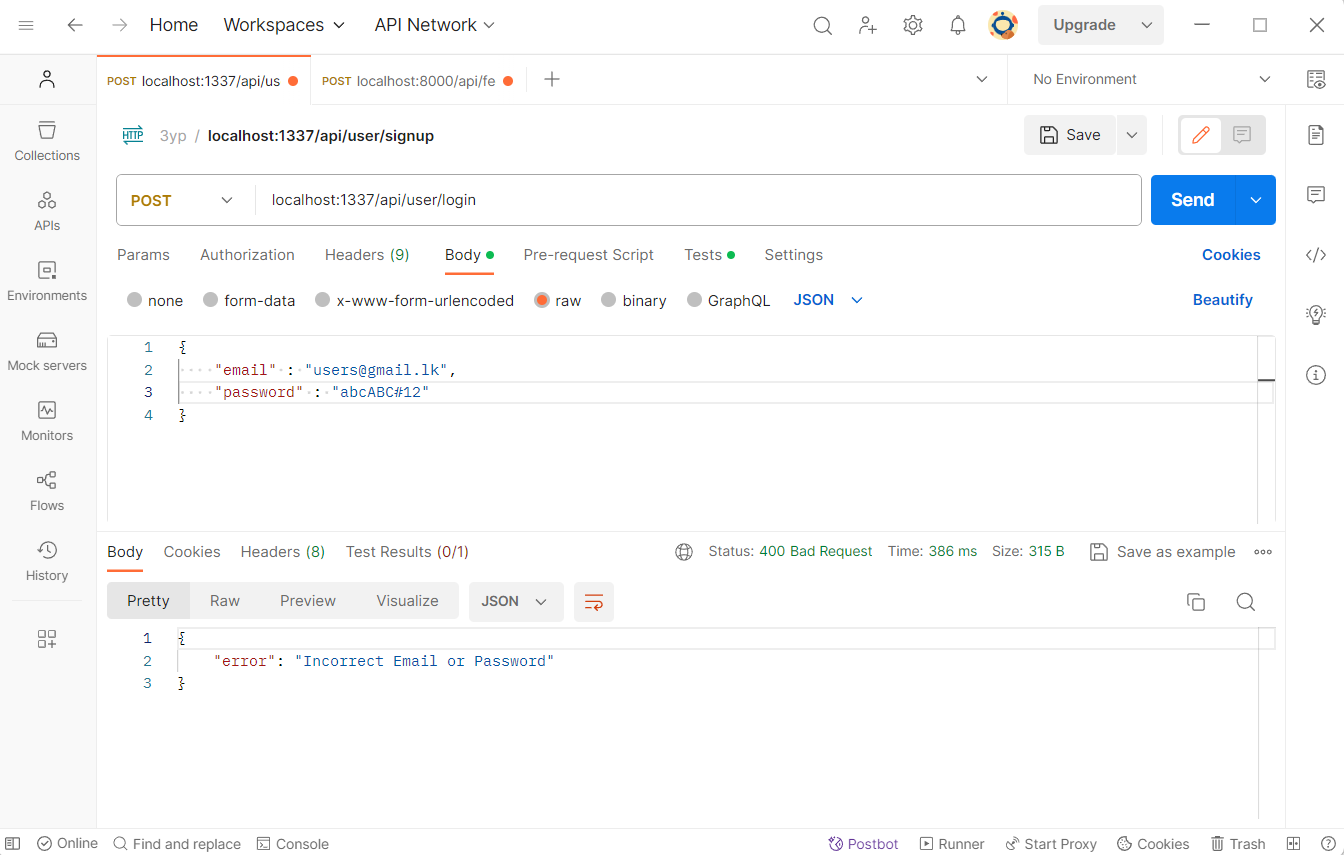Switch to edit mode pencil icon

(1201, 135)
